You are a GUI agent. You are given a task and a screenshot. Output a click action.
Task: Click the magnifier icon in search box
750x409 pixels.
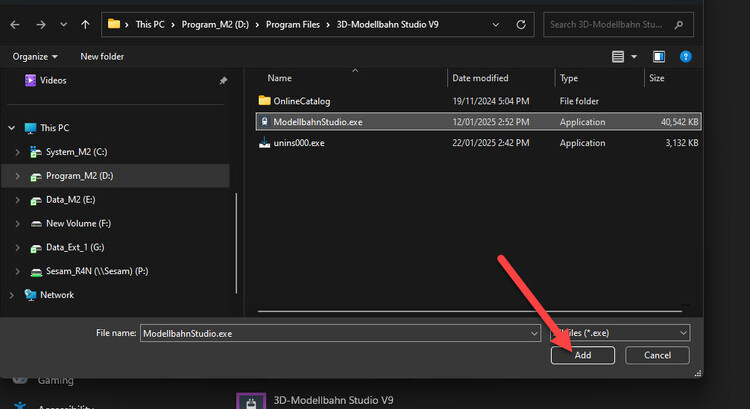[x=678, y=24]
